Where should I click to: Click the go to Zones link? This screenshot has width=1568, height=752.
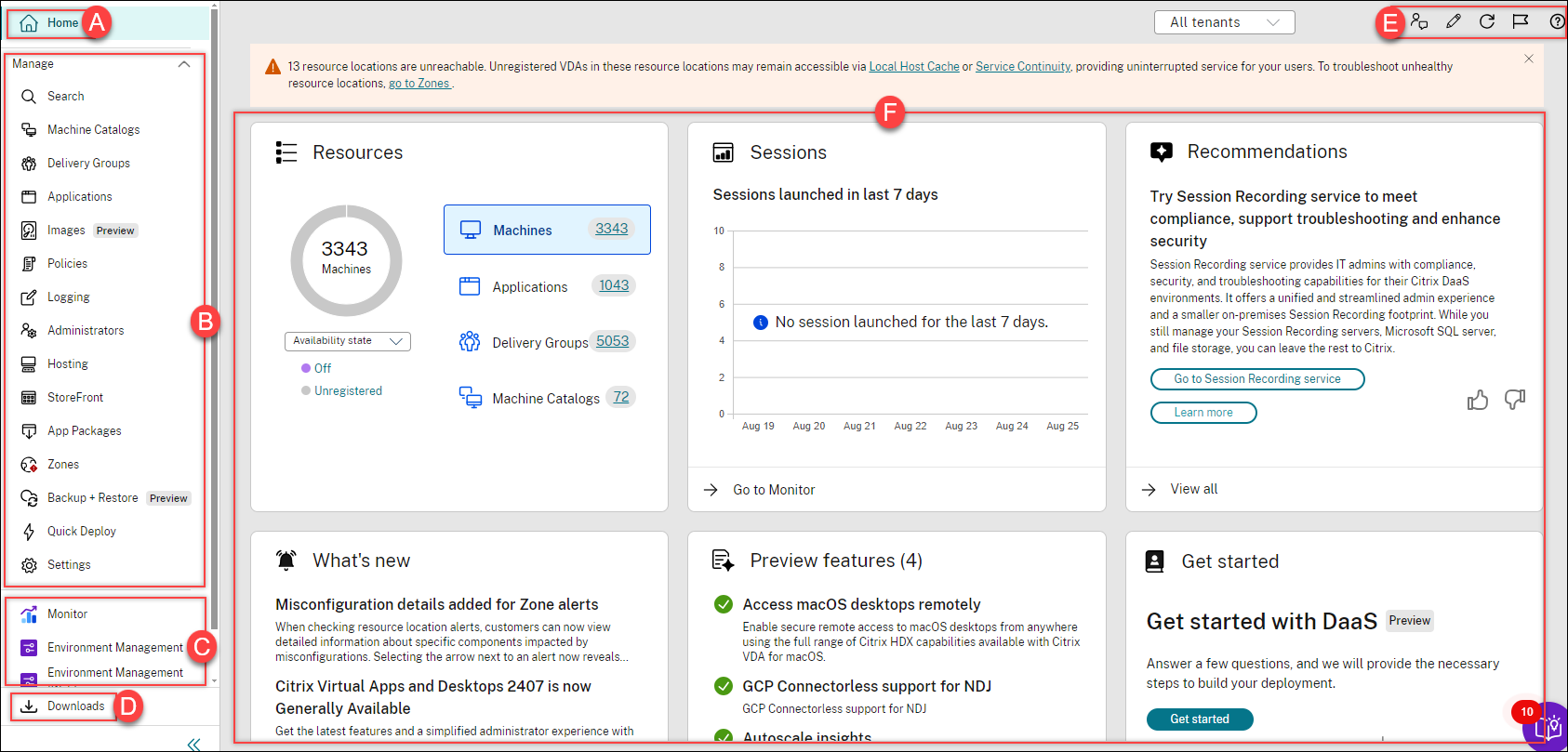[x=419, y=84]
